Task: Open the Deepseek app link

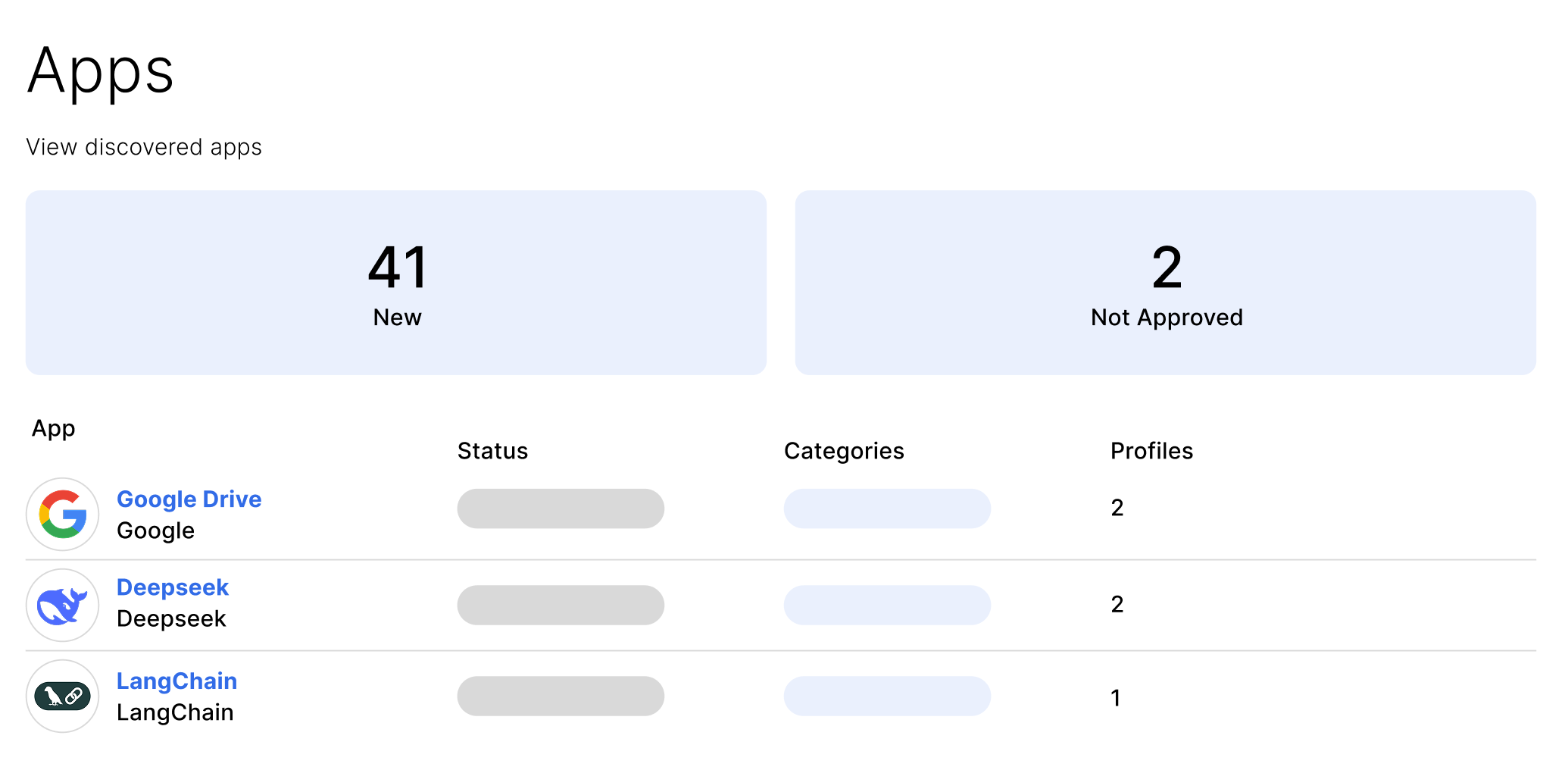Action: tap(172, 587)
